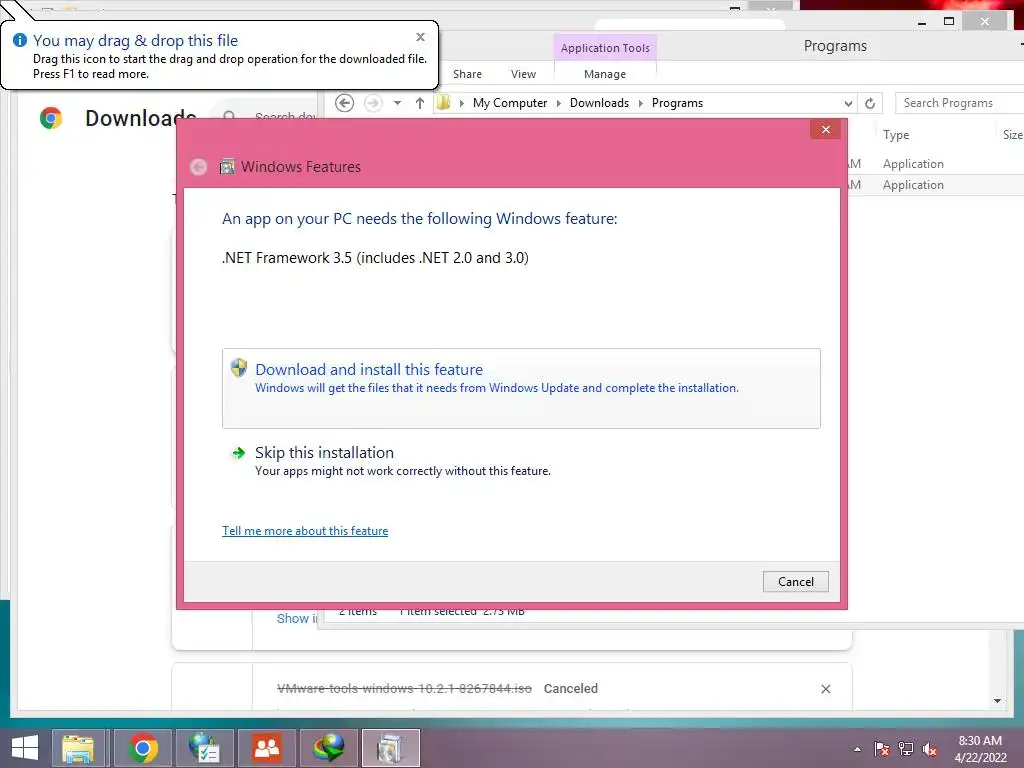Remove canceled VMware-tools download entry

coord(825,689)
